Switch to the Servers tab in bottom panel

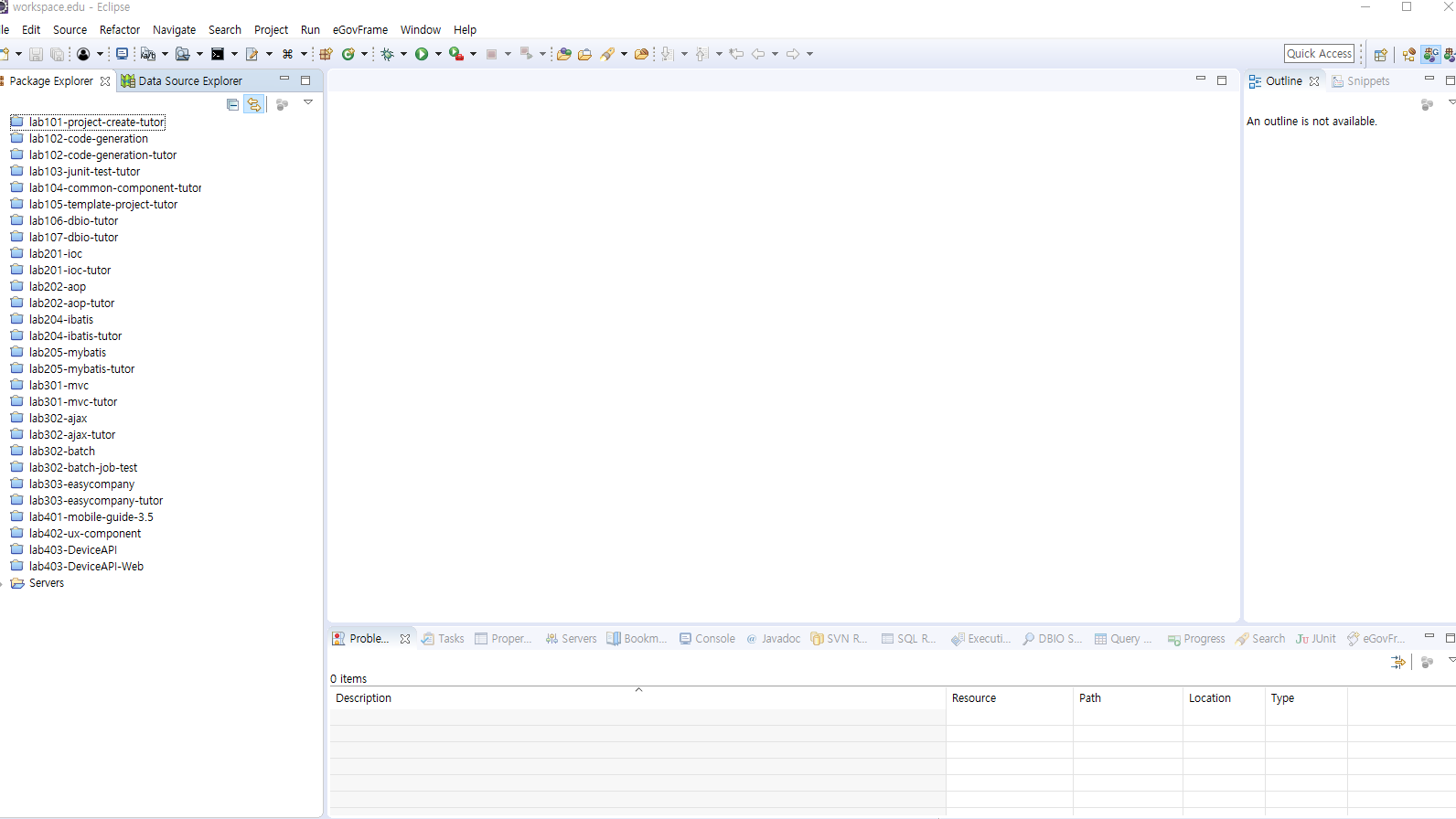(571, 639)
